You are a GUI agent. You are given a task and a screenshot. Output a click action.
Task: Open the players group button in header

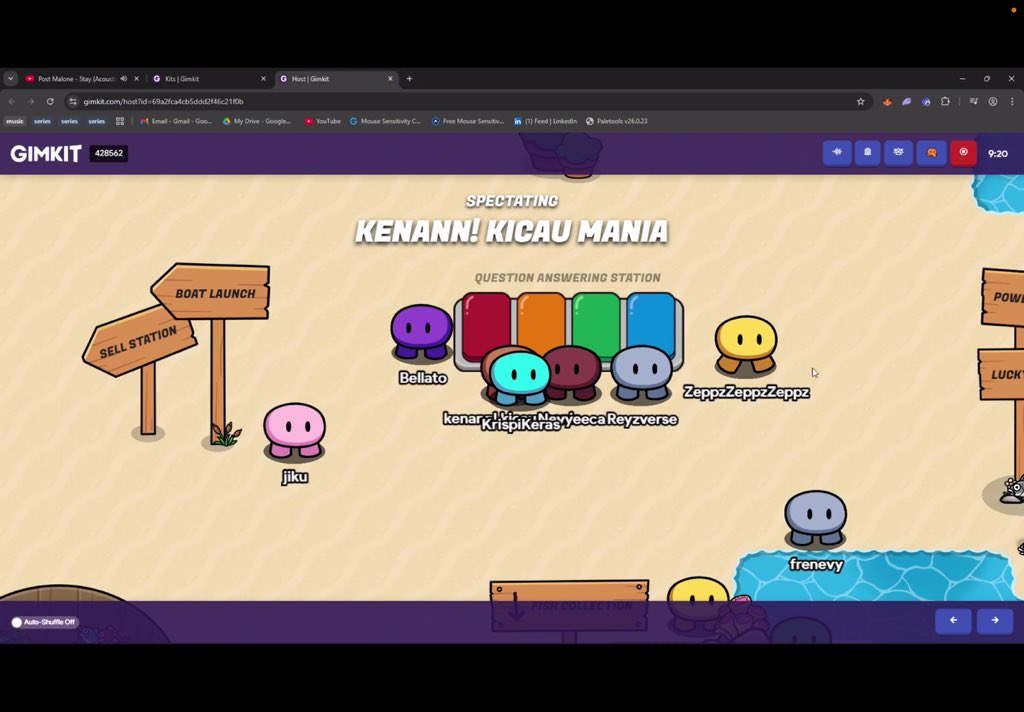coord(899,152)
